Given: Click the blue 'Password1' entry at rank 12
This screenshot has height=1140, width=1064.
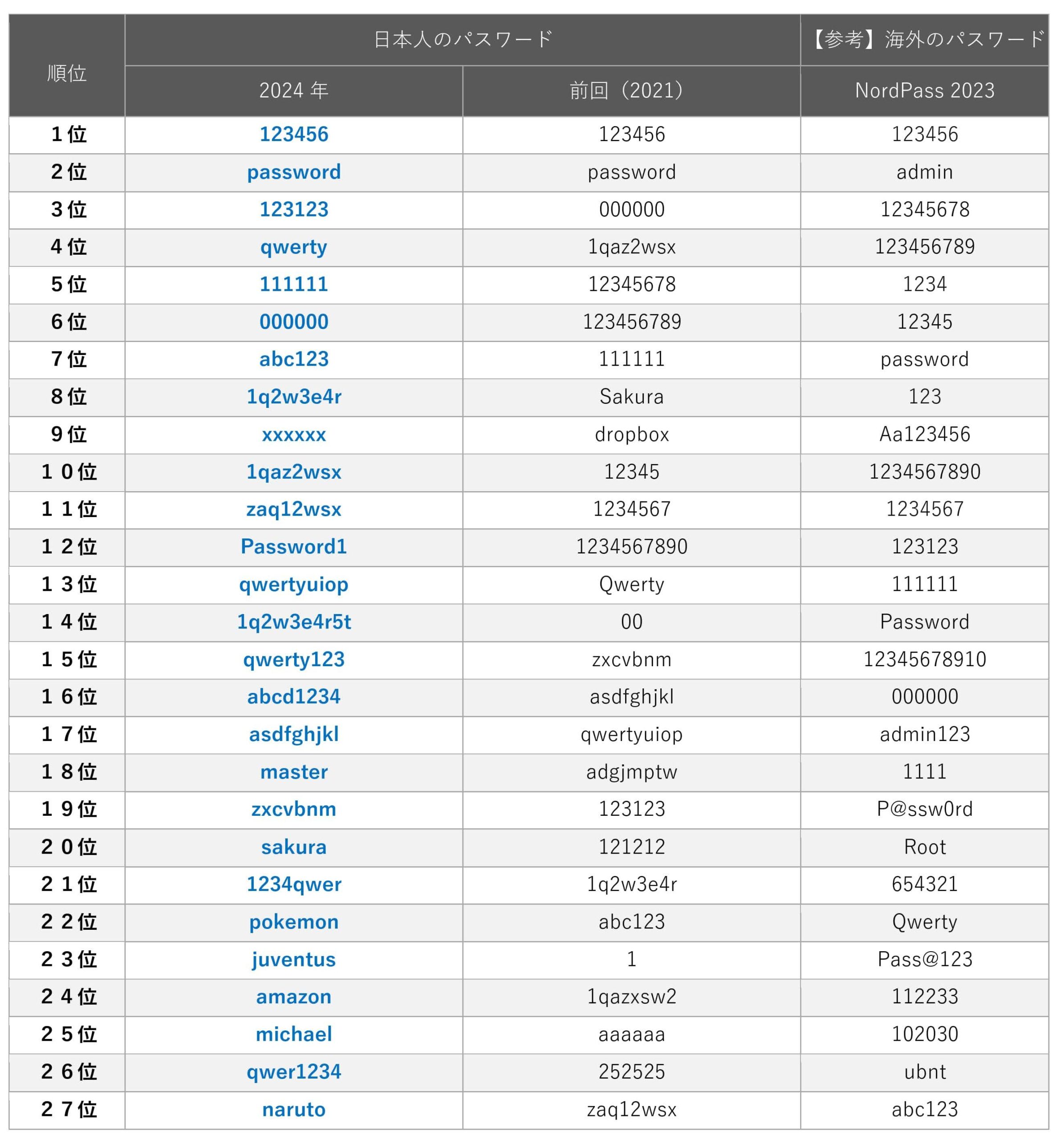Looking at the screenshot, I should pos(293,546).
